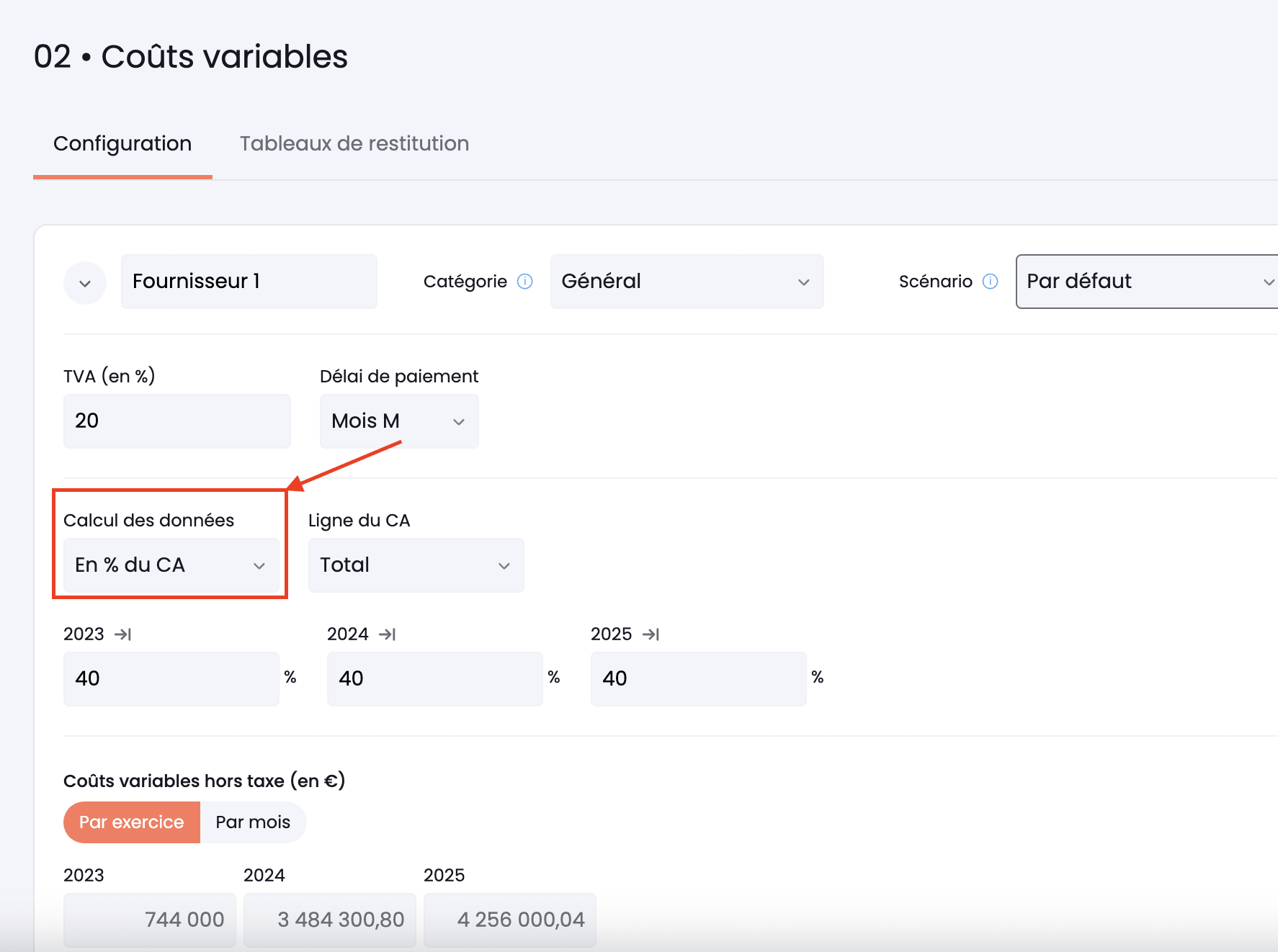Click the 2025 propagate-value arrow icon

click(x=651, y=634)
